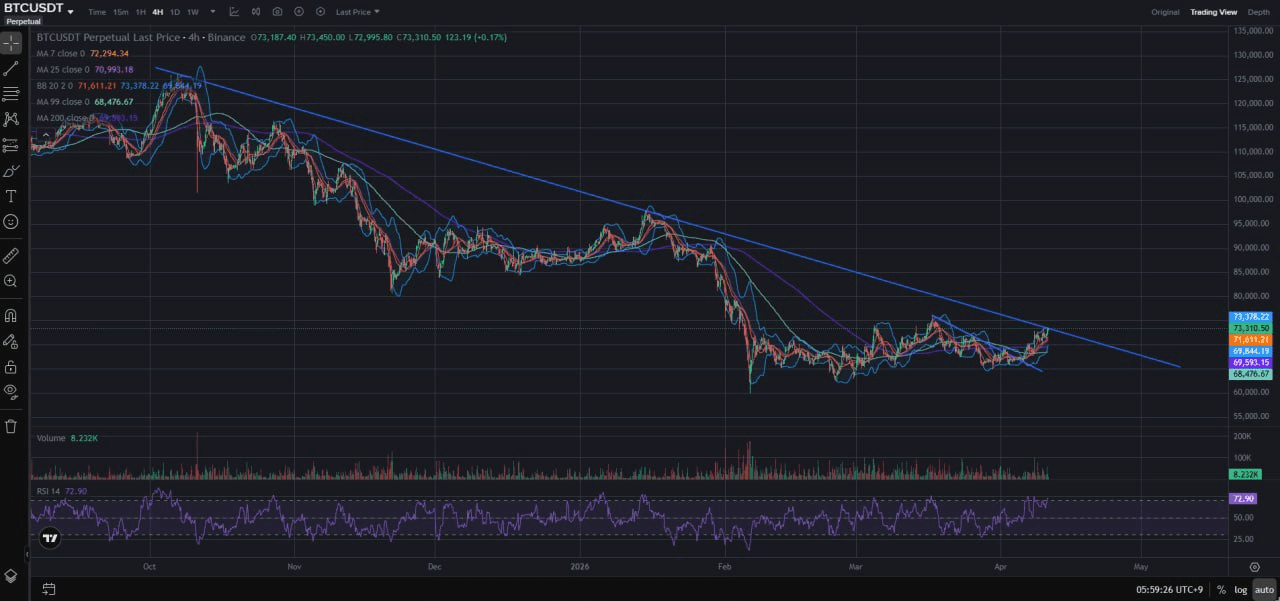
Task: Toggle auto scale on the price axis
Action: pos(1264,590)
